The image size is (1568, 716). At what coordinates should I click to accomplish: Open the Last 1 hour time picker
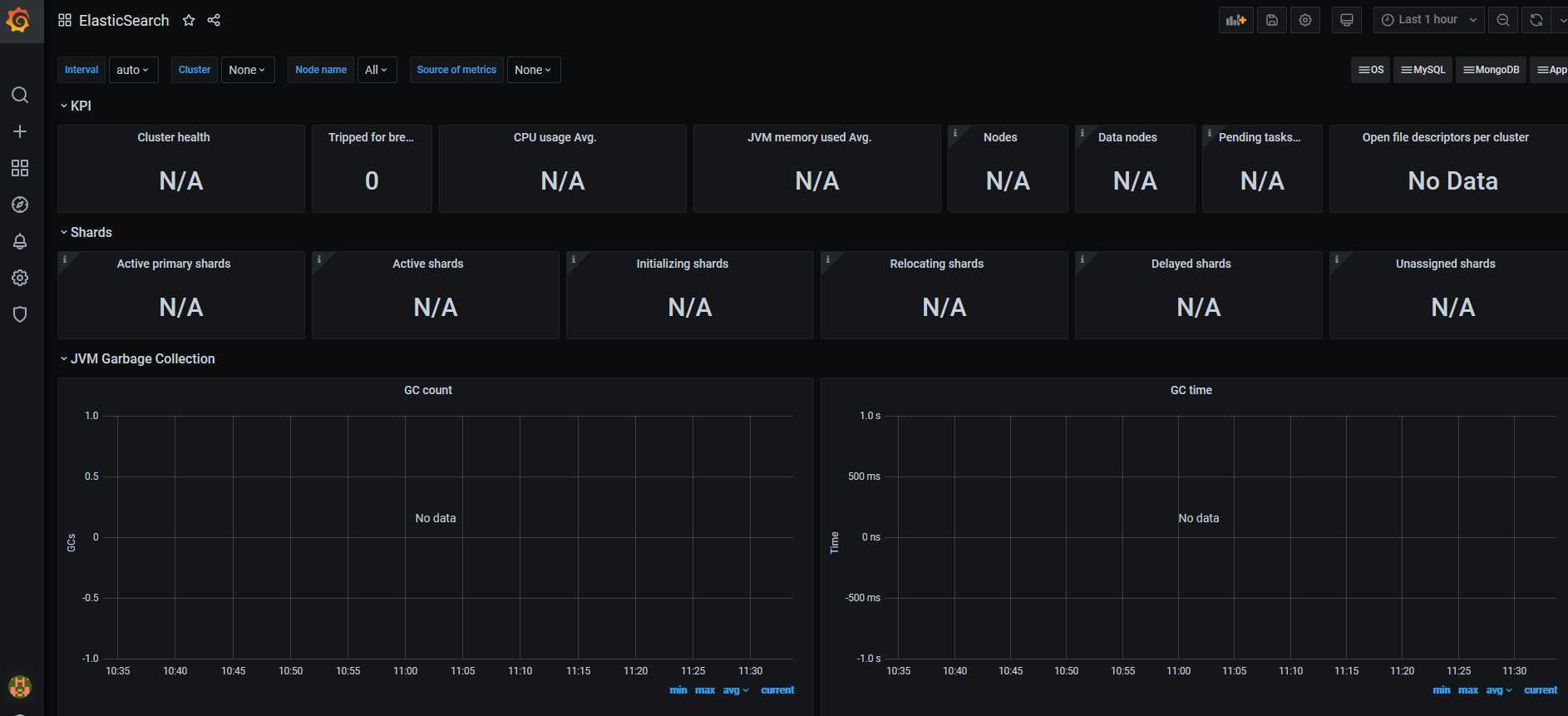pos(1428,20)
